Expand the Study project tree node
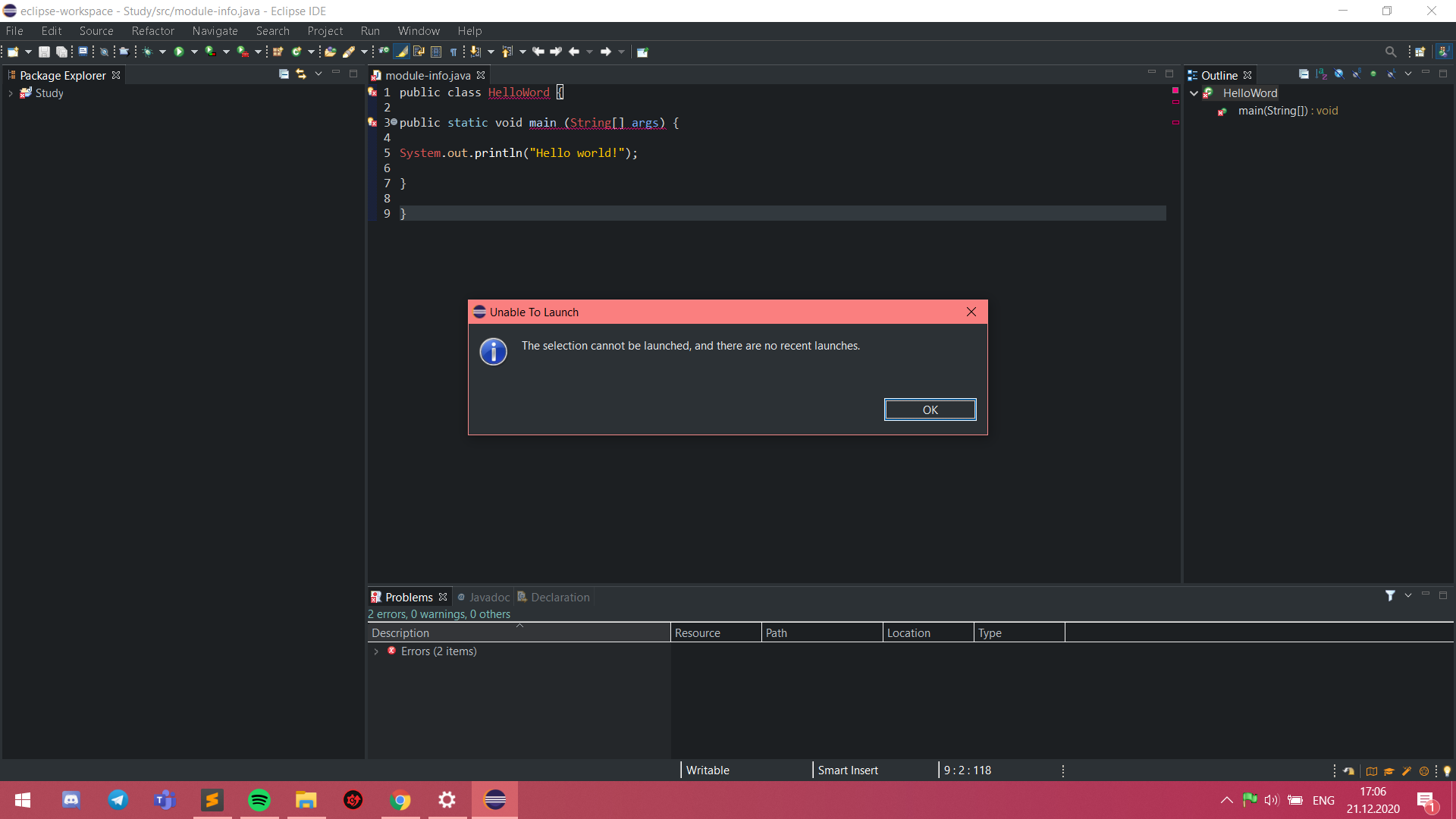 tap(11, 93)
